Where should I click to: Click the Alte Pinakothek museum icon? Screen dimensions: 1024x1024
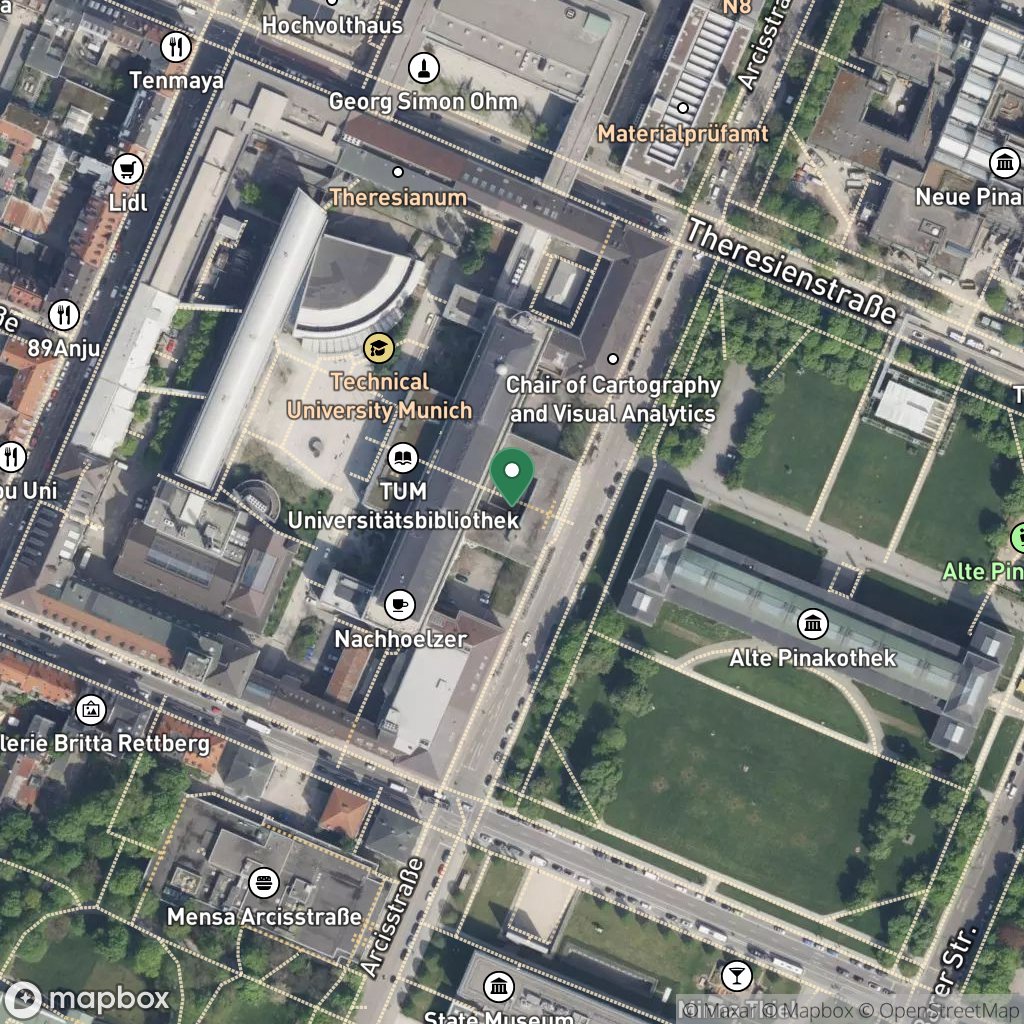coord(813,624)
